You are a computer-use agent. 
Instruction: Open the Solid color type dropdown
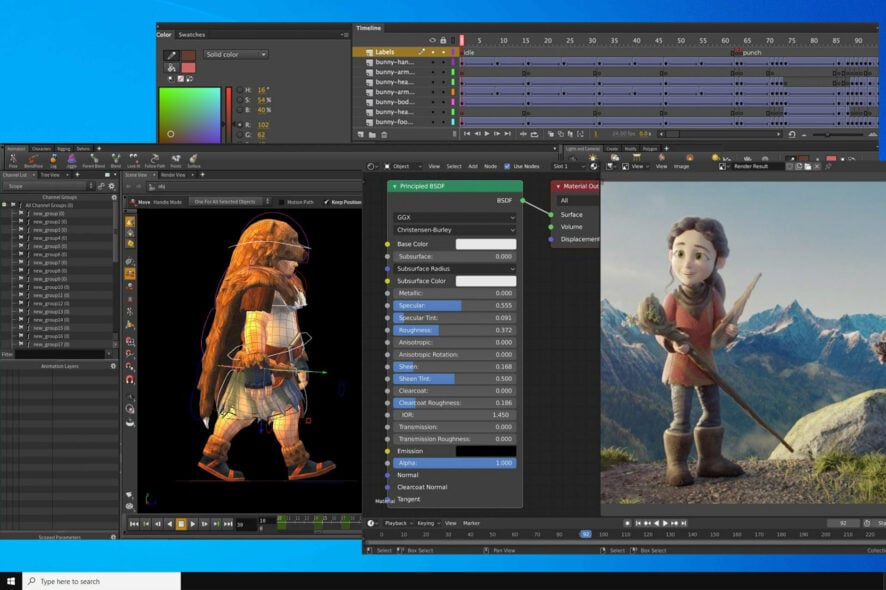pyautogui.click(x=235, y=54)
